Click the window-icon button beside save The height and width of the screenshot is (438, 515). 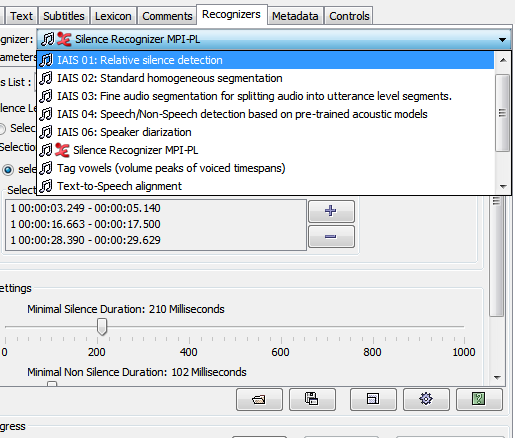[373, 399]
